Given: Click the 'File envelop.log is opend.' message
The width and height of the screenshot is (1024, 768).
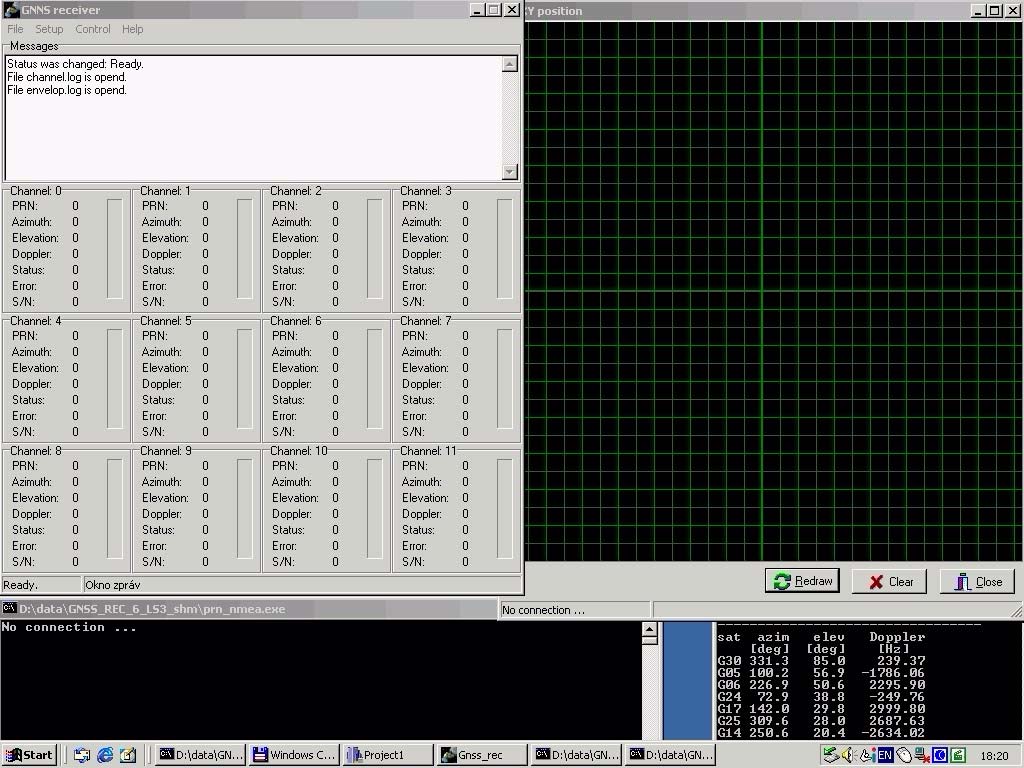Looking at the screenshot, I should click(x=67, y=90).
